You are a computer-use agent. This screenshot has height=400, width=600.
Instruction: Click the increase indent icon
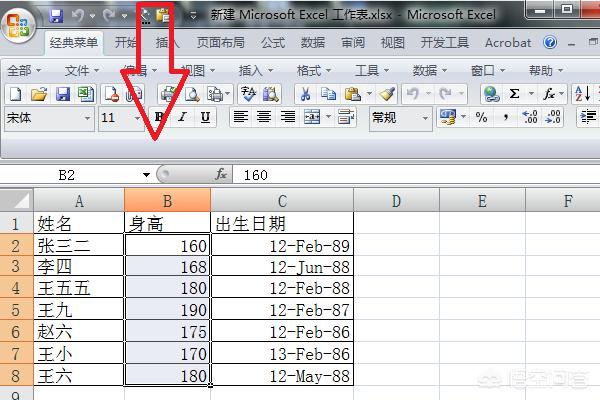pyautogui.click(x=588, y=117)
